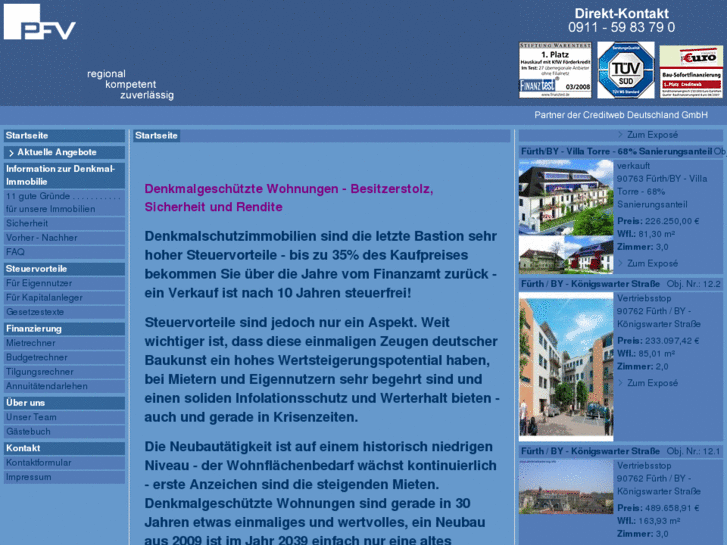
Task: Open the Finanztest 1. Platz badge
Action: (555, 70)
